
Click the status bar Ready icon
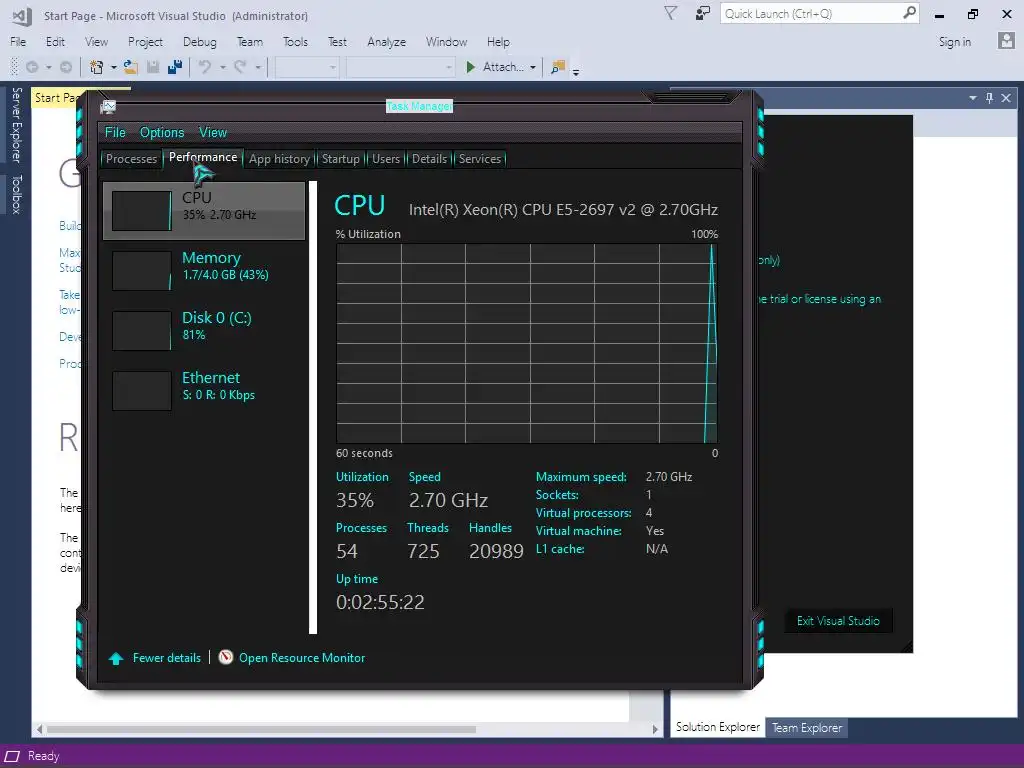pyautogui.click(x=13, y=756)
